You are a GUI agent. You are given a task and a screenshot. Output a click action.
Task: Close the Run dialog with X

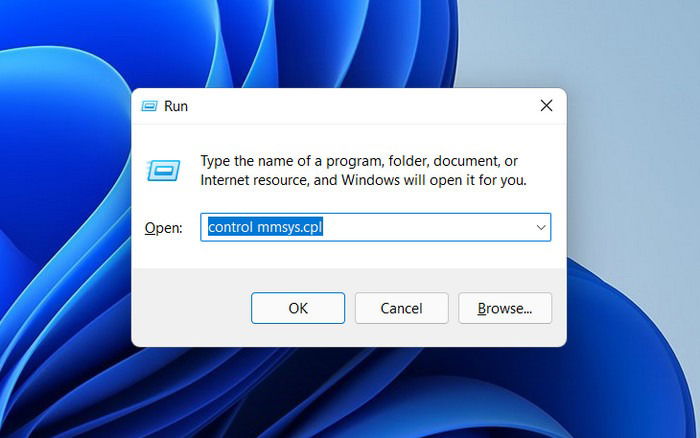coord(546,106)
